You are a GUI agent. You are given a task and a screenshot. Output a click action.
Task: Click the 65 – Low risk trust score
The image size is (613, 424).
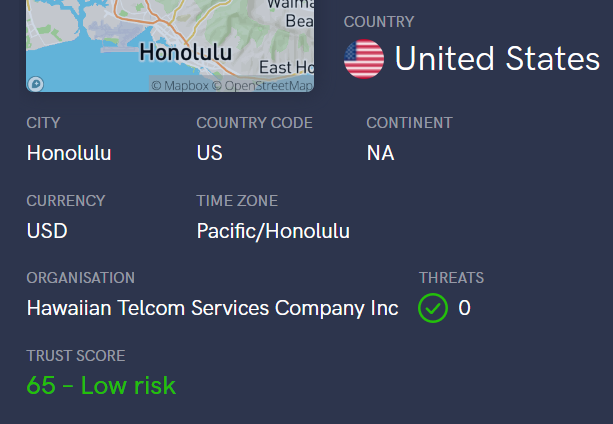point(101,385)
